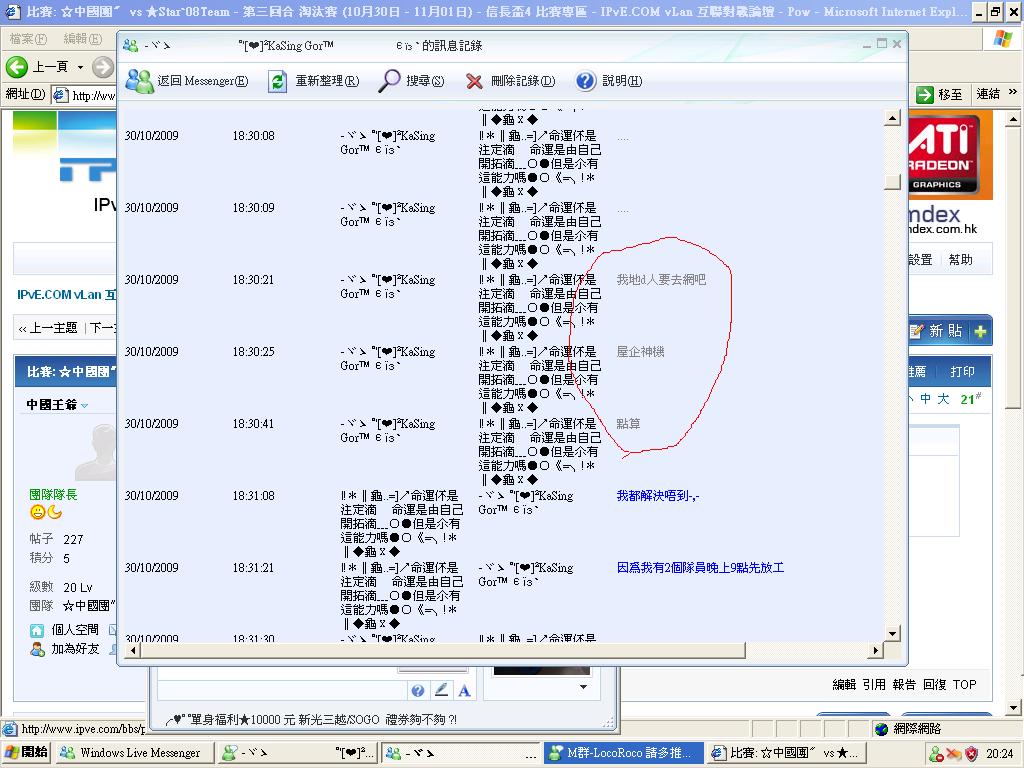
Task: Expand the 中國王爺 username dropdown arrow
Action: click(x=85, y=405)
